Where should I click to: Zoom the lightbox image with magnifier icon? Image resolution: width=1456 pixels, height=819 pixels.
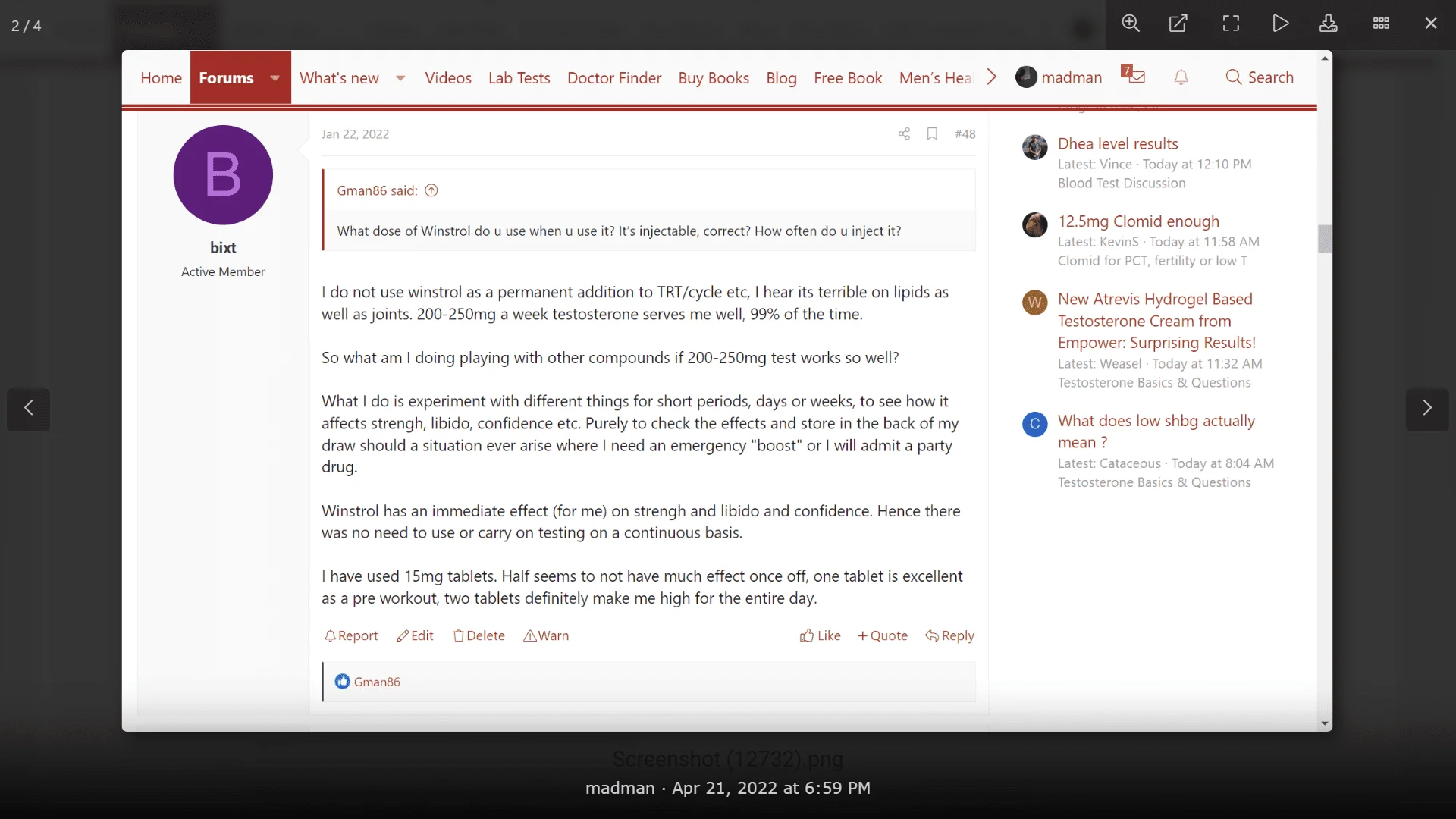tap(1131, 24)
